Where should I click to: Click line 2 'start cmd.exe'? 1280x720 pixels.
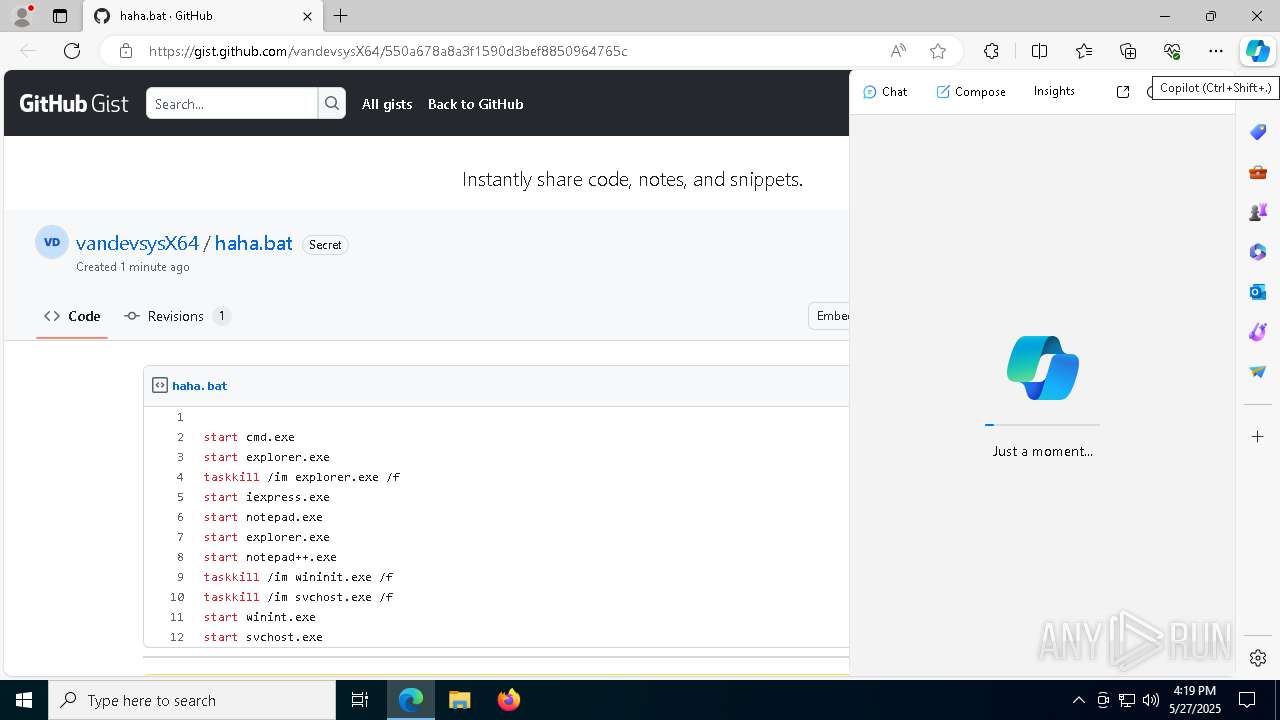click(x=249, y=437)
